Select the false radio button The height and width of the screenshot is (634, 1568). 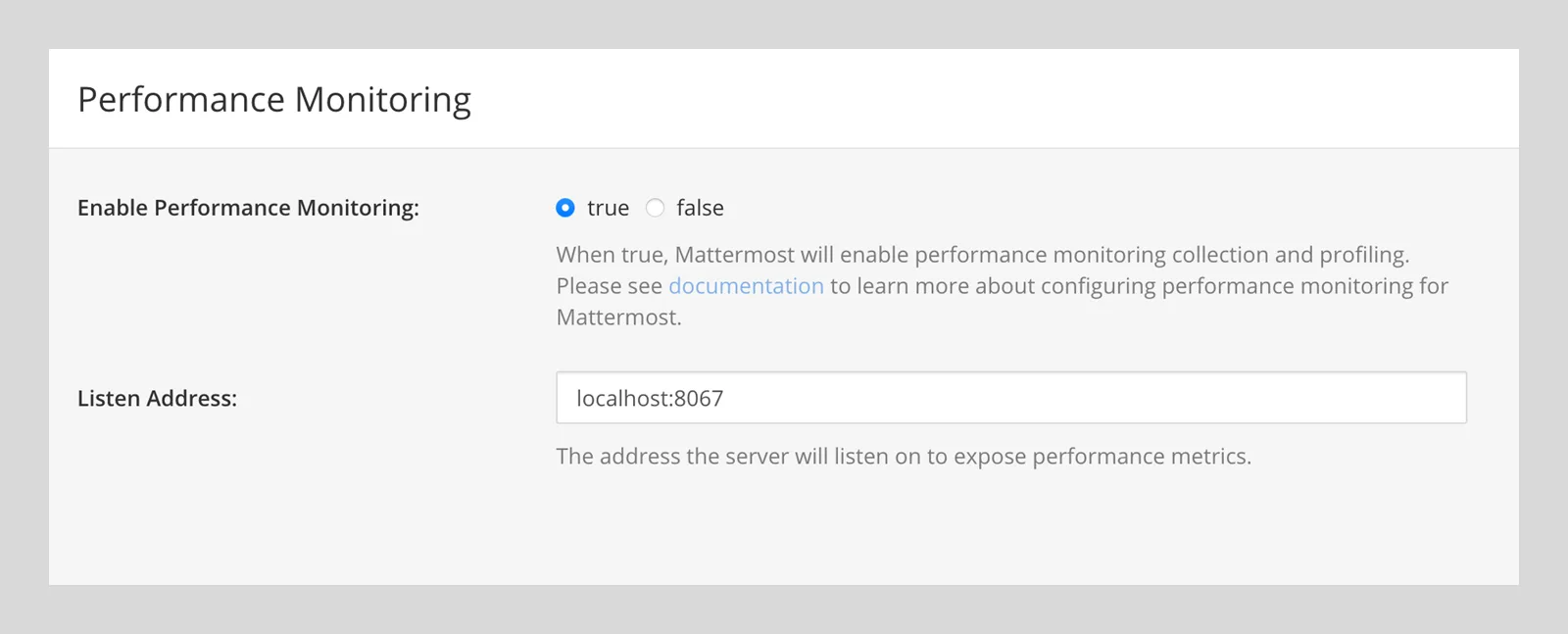coord(656,208)
